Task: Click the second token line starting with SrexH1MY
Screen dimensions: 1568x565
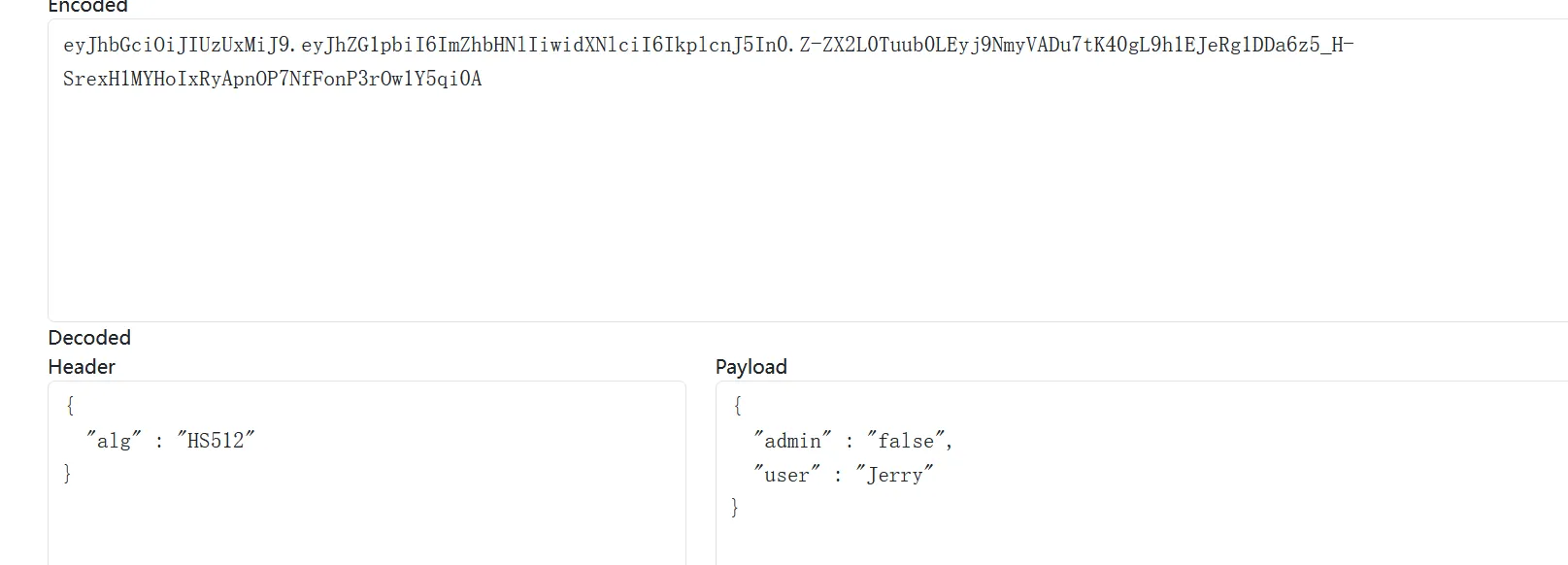Action: (272, 79)
